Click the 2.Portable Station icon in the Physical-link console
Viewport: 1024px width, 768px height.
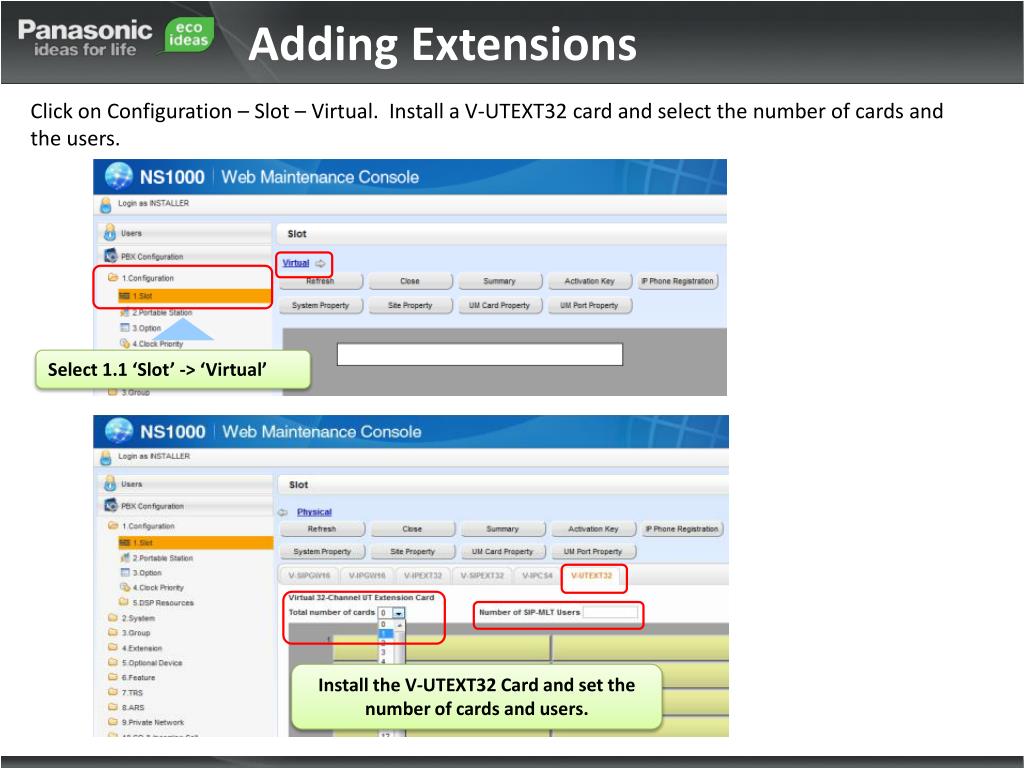click(x=125, y=558)
